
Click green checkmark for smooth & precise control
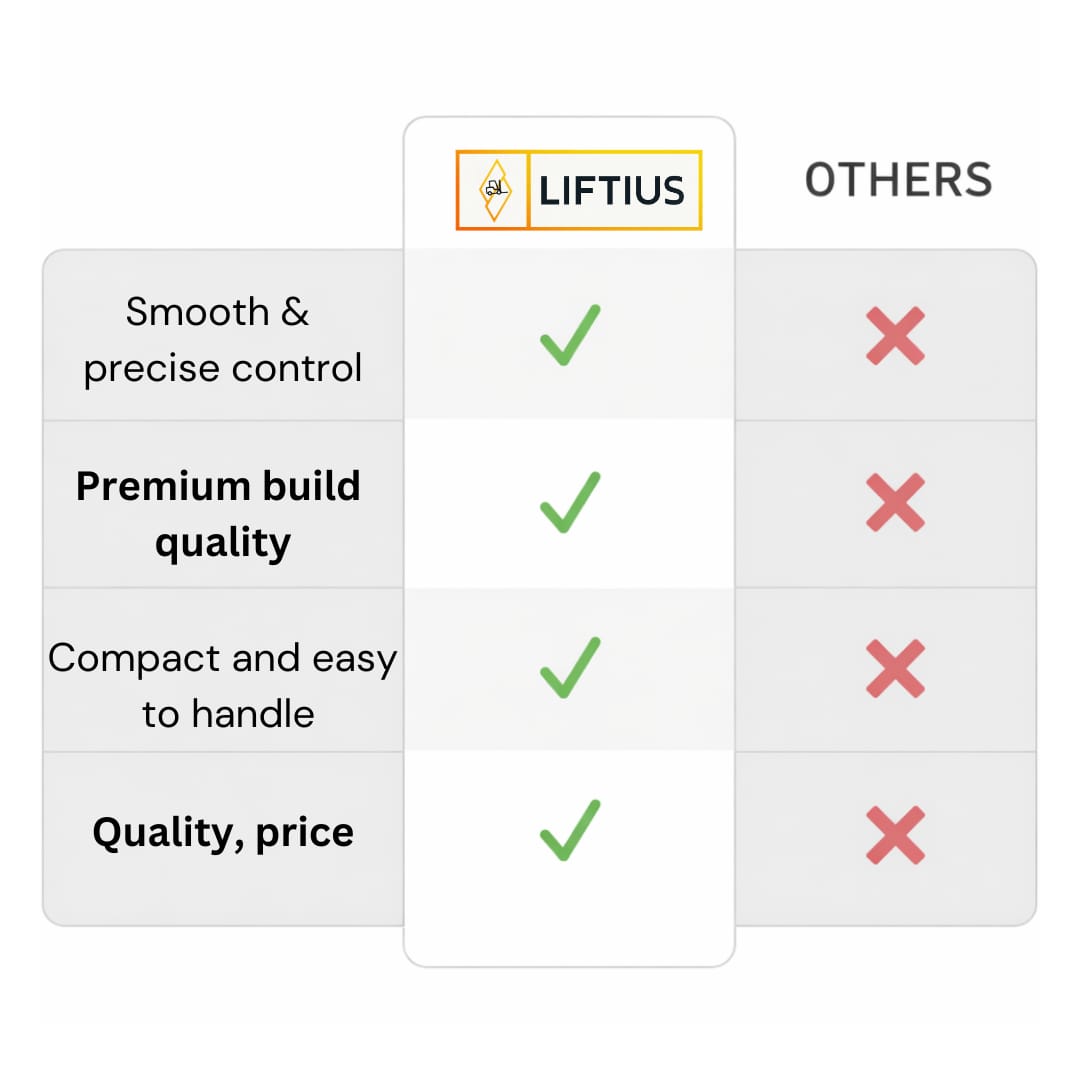pyautogui.click(x=570, y=335)
